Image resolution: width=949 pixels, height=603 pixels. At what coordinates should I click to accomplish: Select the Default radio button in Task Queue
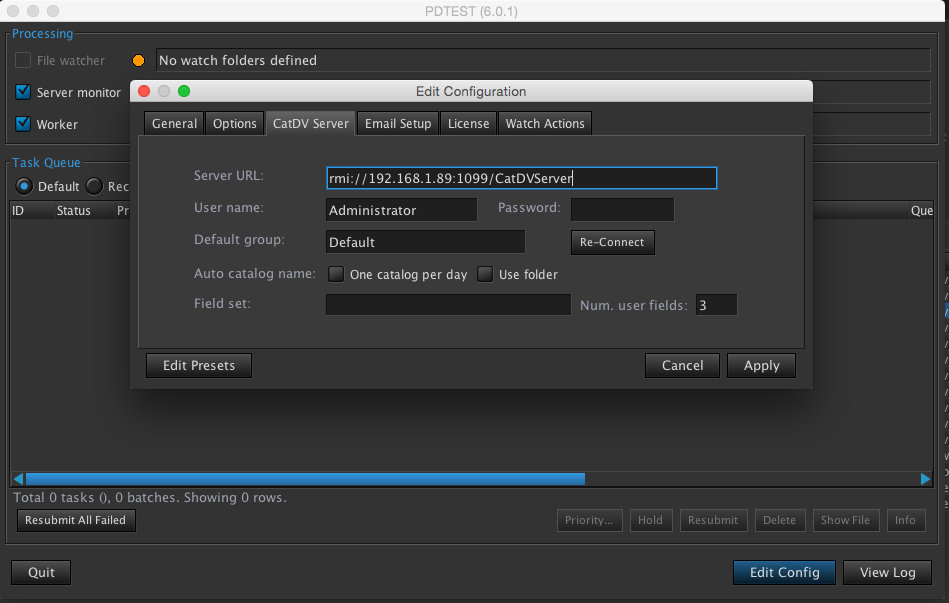tap(24, 186)
